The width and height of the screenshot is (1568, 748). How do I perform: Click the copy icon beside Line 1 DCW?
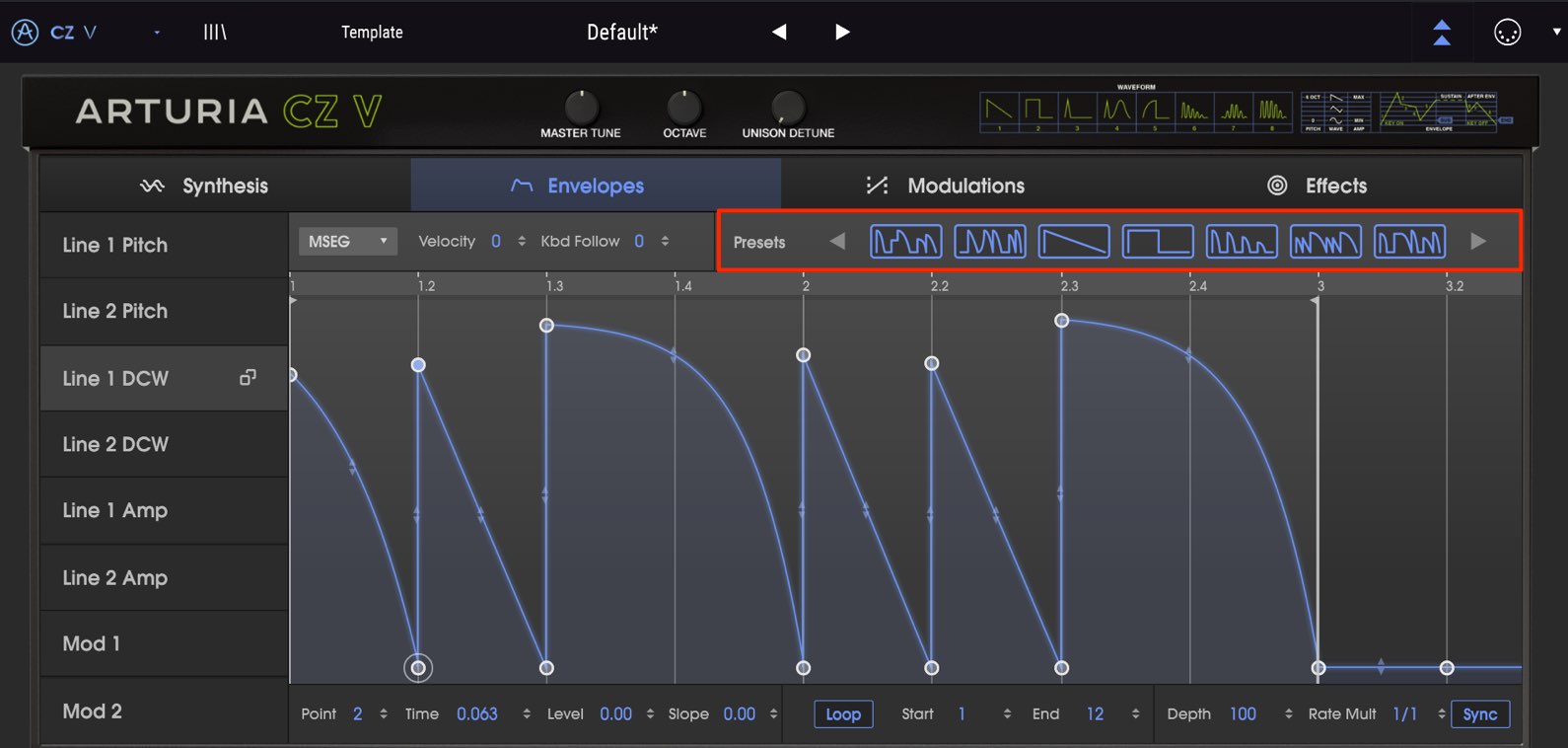[248, 377]
